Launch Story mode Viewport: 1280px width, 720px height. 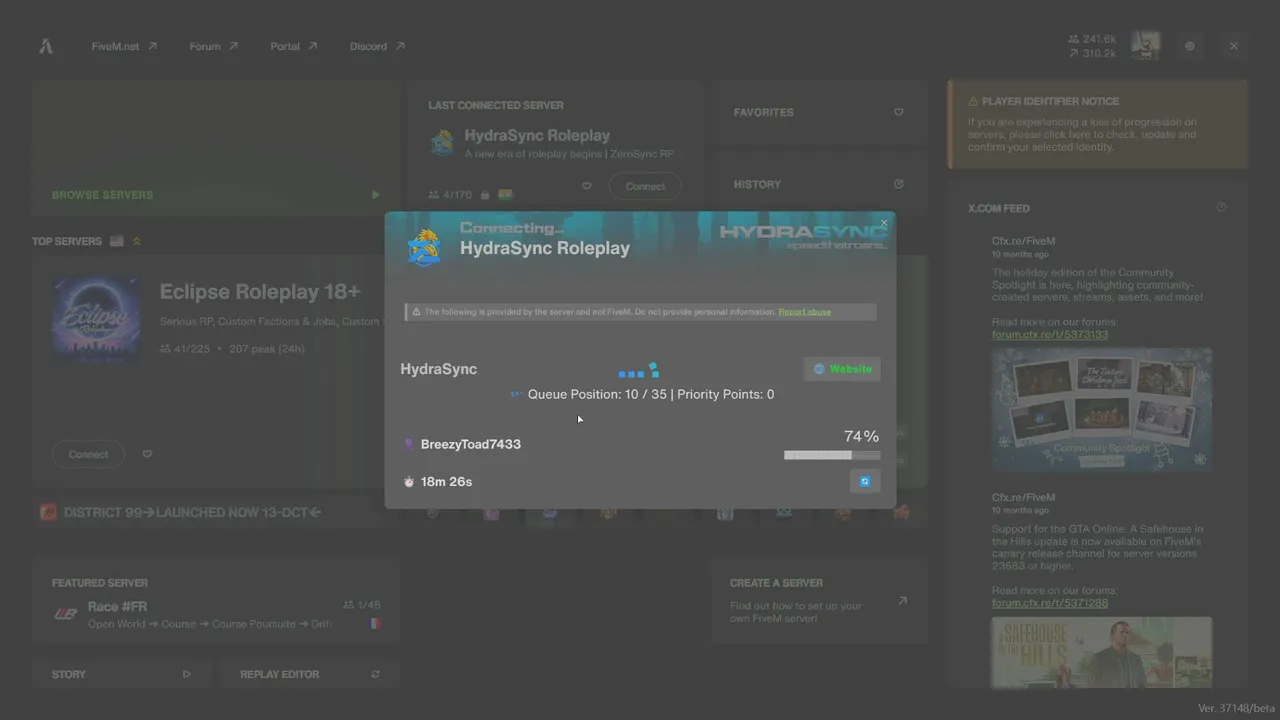click(x=121, y=674)
